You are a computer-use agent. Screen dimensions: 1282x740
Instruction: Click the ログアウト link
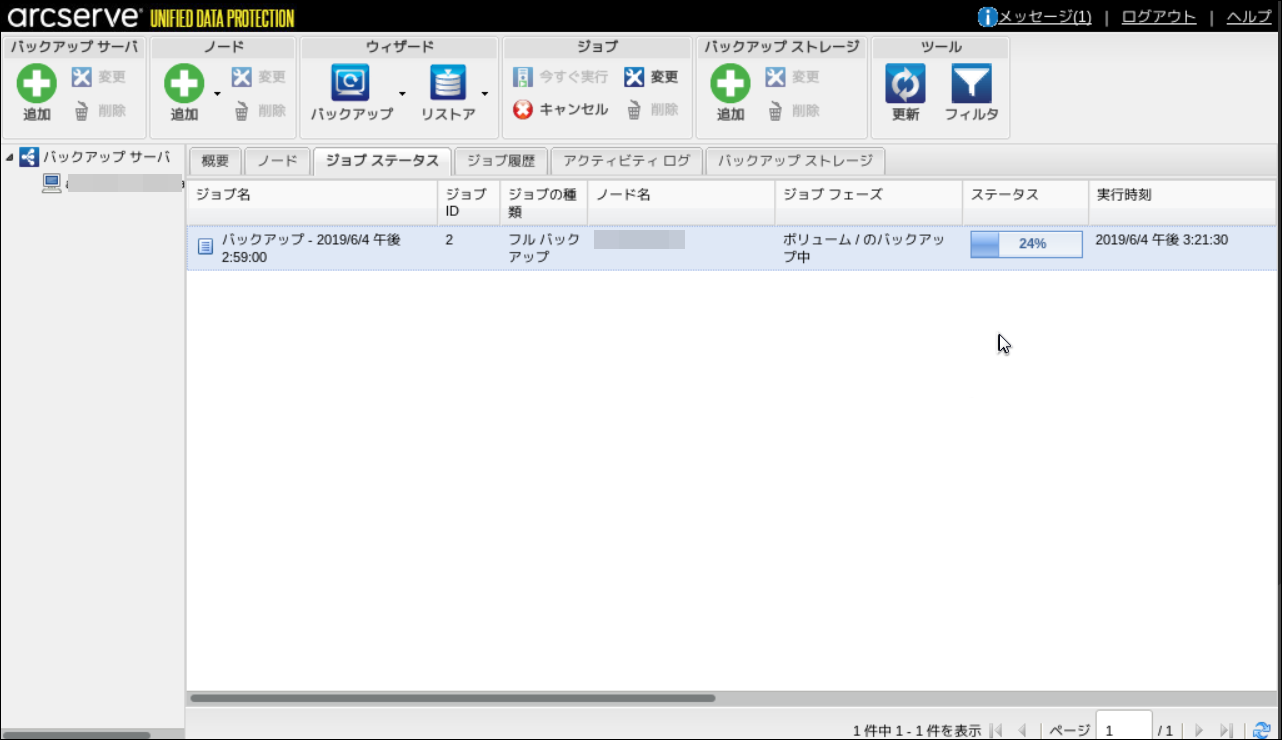[1158, 17]
